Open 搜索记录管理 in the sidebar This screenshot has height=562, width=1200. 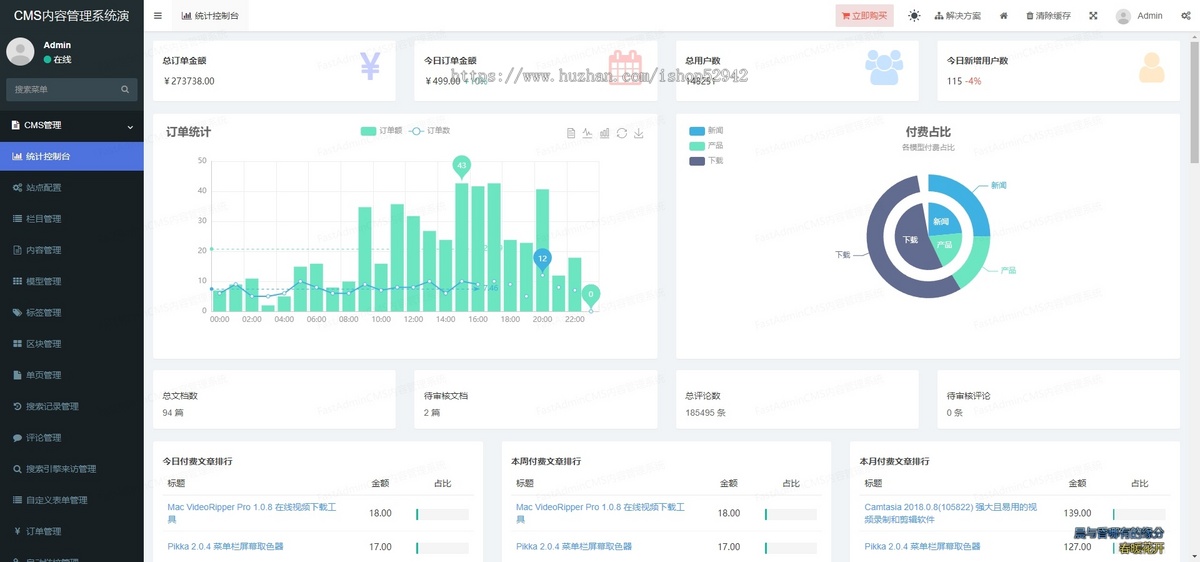[72, 407]
